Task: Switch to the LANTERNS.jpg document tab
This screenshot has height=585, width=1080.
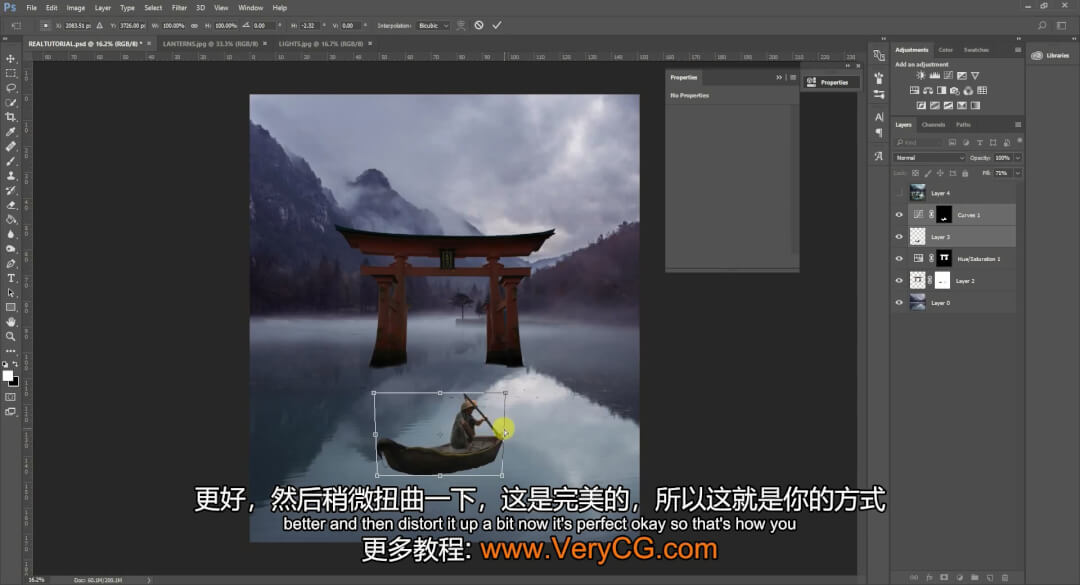Action: [x=210, y=43]
